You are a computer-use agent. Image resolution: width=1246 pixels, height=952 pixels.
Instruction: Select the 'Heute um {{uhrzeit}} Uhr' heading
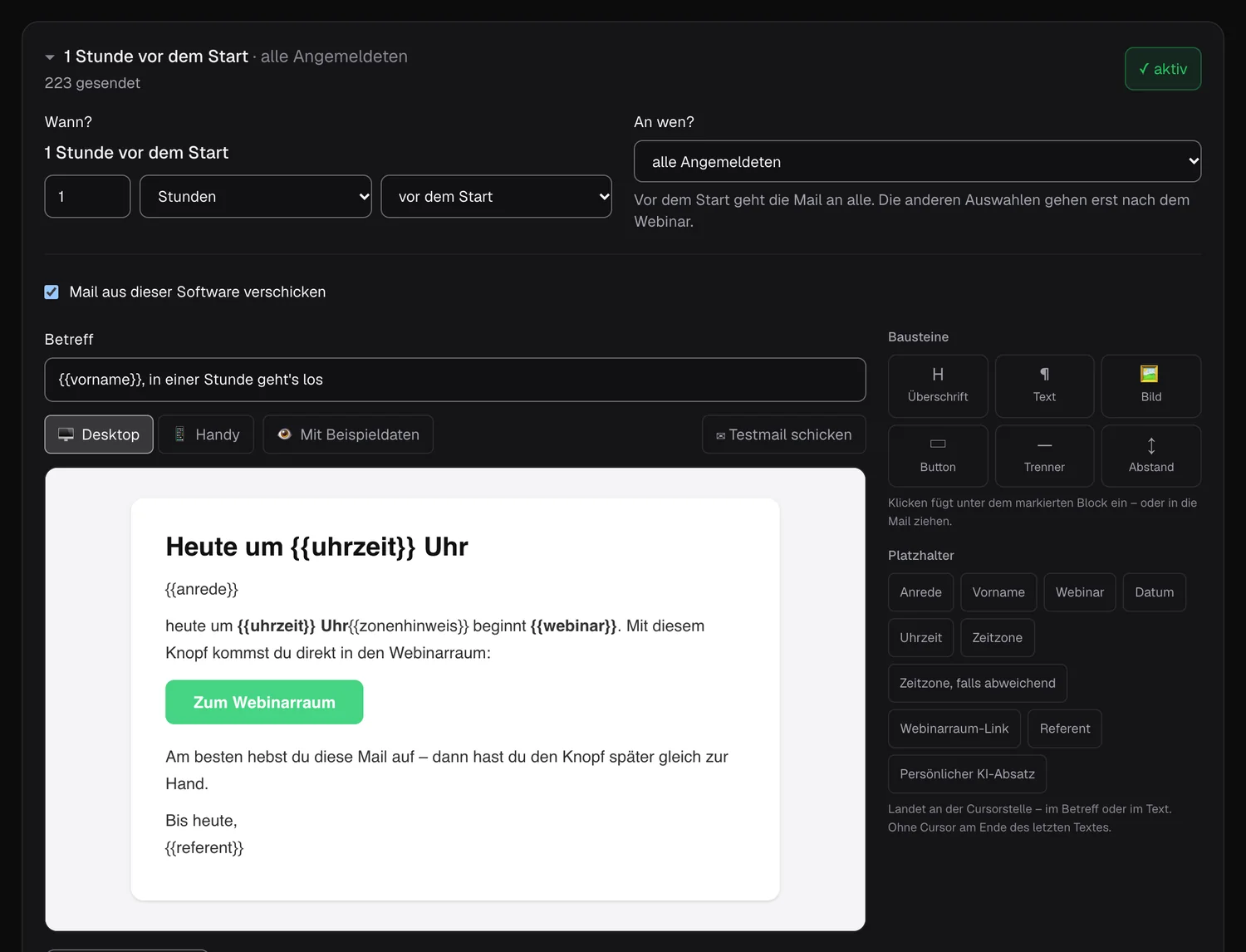[x=316, y=547]
